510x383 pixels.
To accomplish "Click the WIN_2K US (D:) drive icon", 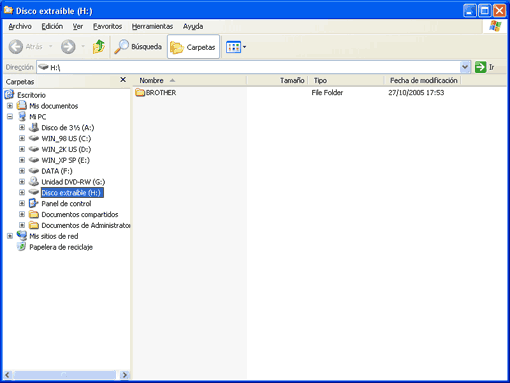I will [x=34, y=149].
